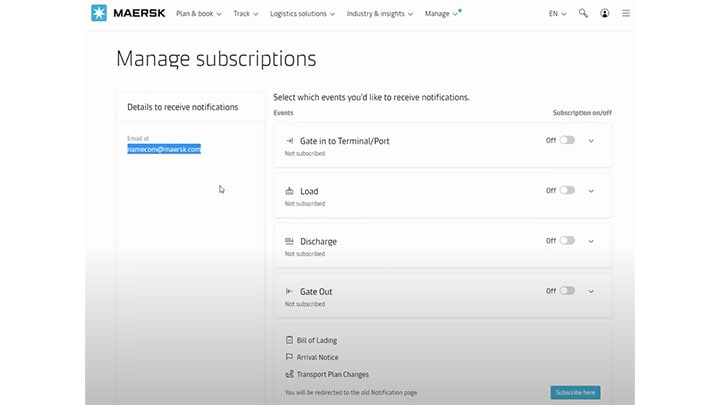Click the Subscribe here button
Screen dimensions: 720x405
[575, 392]
